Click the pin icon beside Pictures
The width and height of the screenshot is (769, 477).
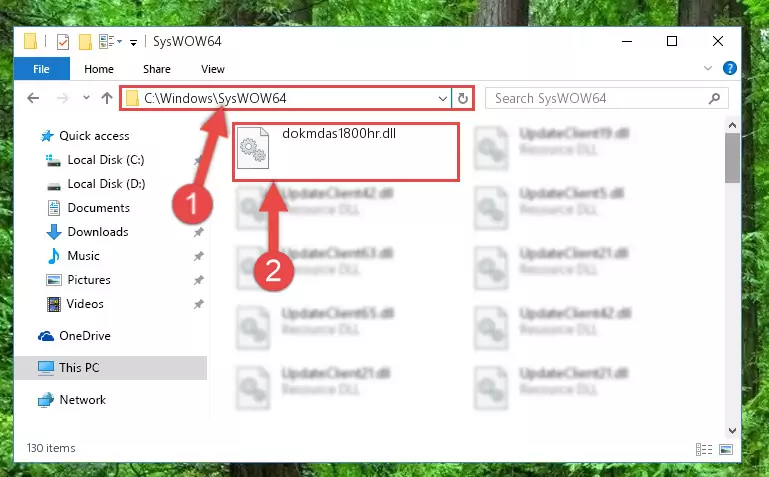coord(199,280)
